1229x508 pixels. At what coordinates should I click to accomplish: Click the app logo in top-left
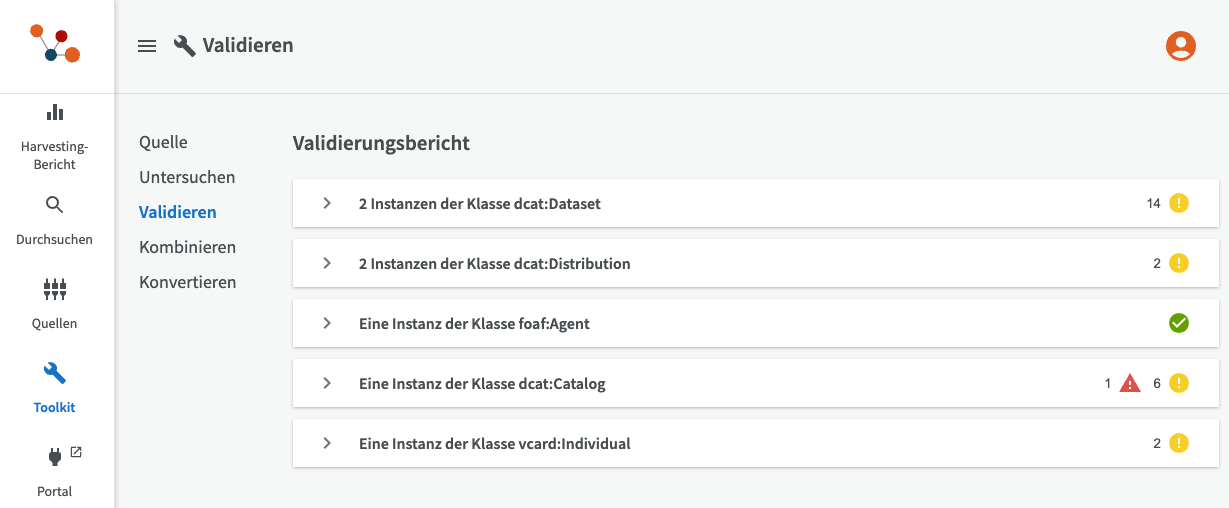tap(55, 45)
